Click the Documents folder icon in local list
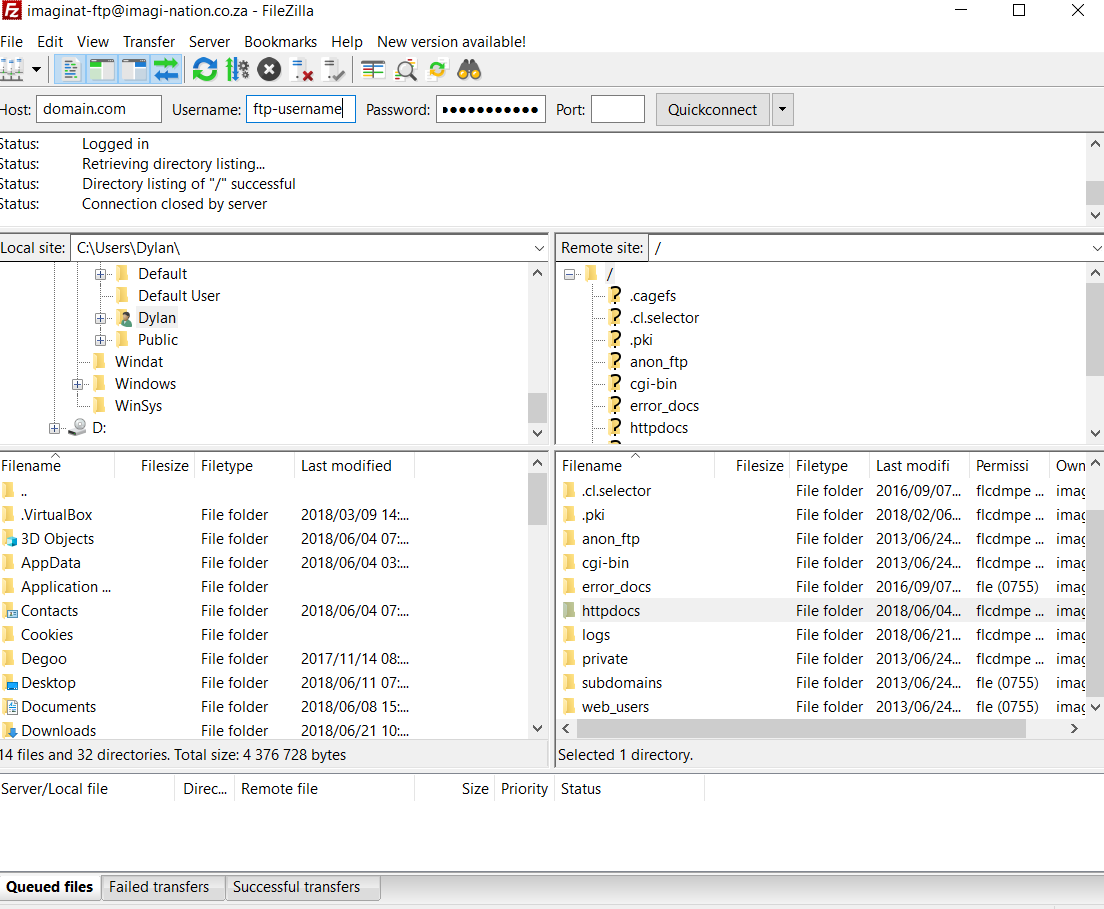Viewport: 1104px width, 909px height. click(10, 707)
